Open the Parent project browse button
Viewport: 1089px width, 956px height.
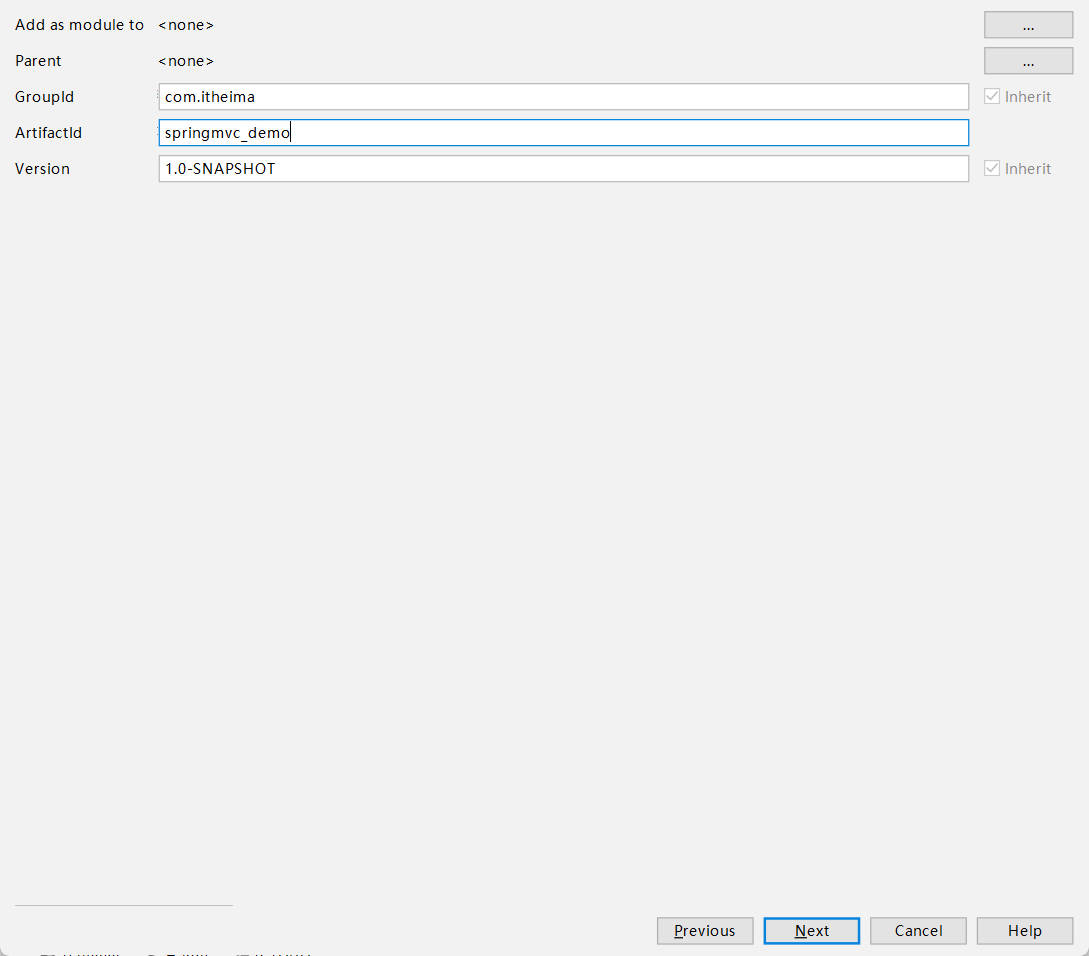1028,61
